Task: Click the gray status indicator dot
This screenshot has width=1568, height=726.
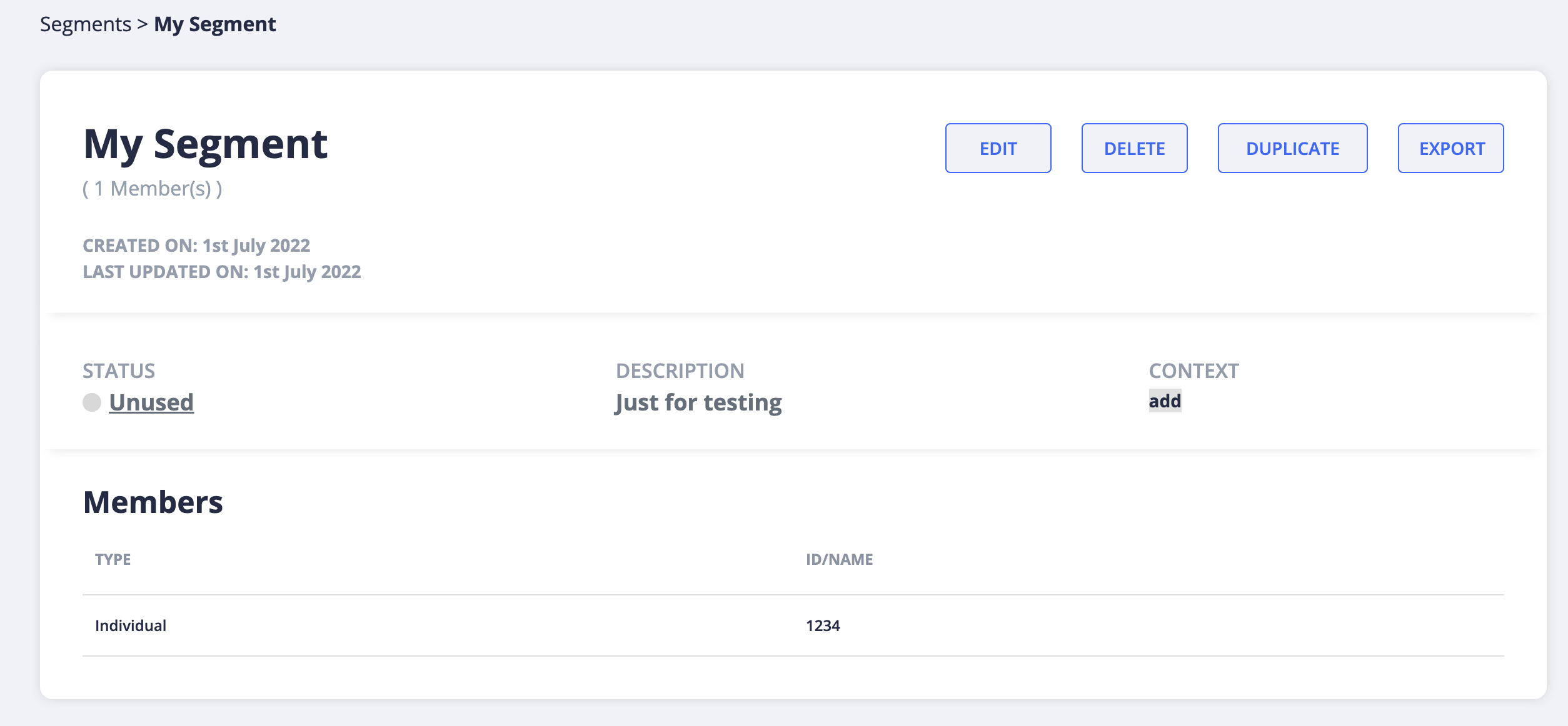Action: click(x=93, y=402)
